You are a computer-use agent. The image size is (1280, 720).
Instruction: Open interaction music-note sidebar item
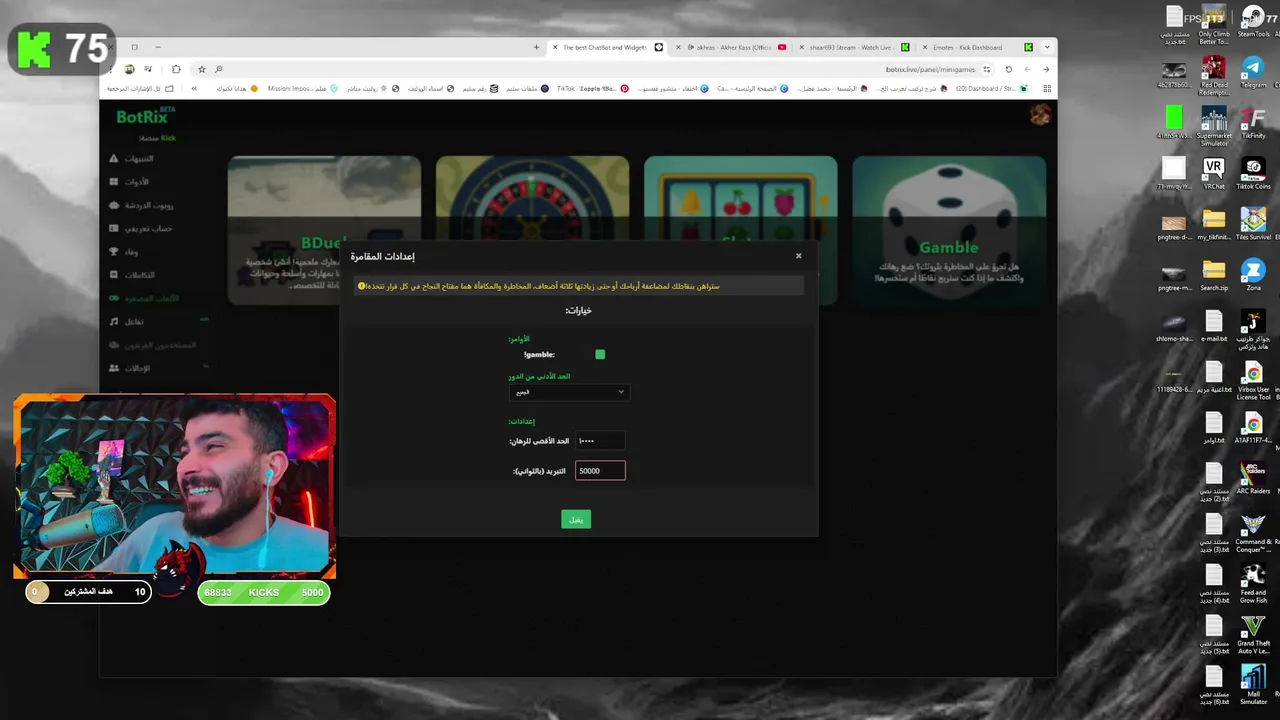pos(128,322)
